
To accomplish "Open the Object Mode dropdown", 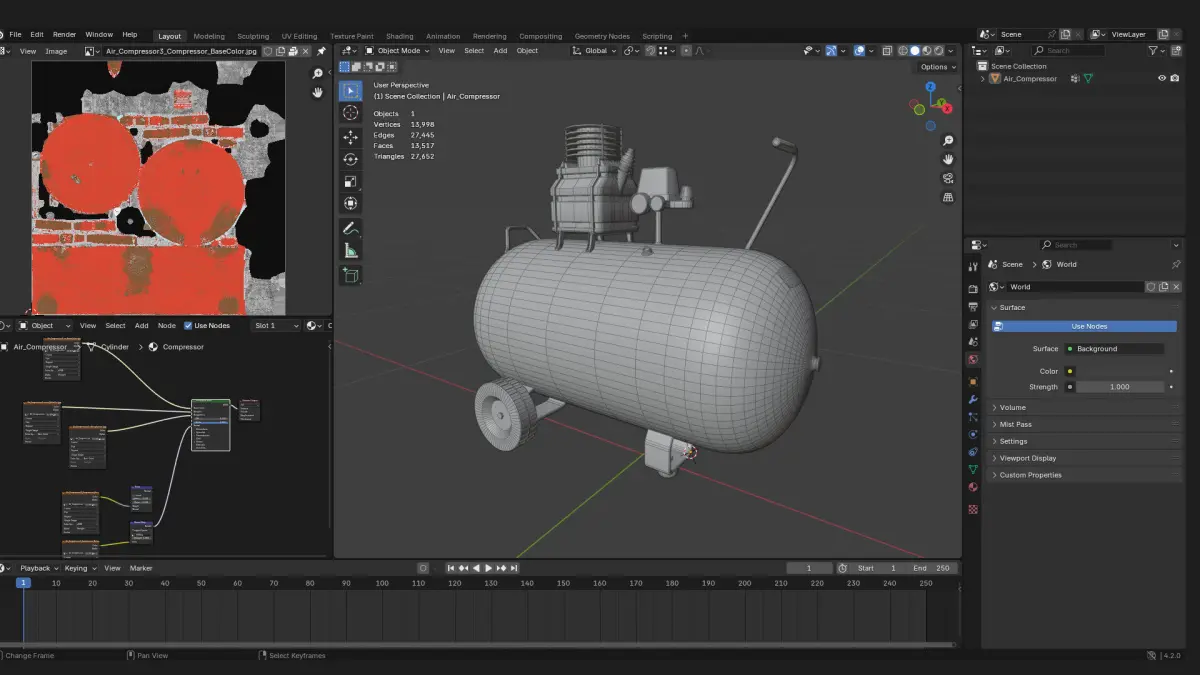I will coord(397,50).
